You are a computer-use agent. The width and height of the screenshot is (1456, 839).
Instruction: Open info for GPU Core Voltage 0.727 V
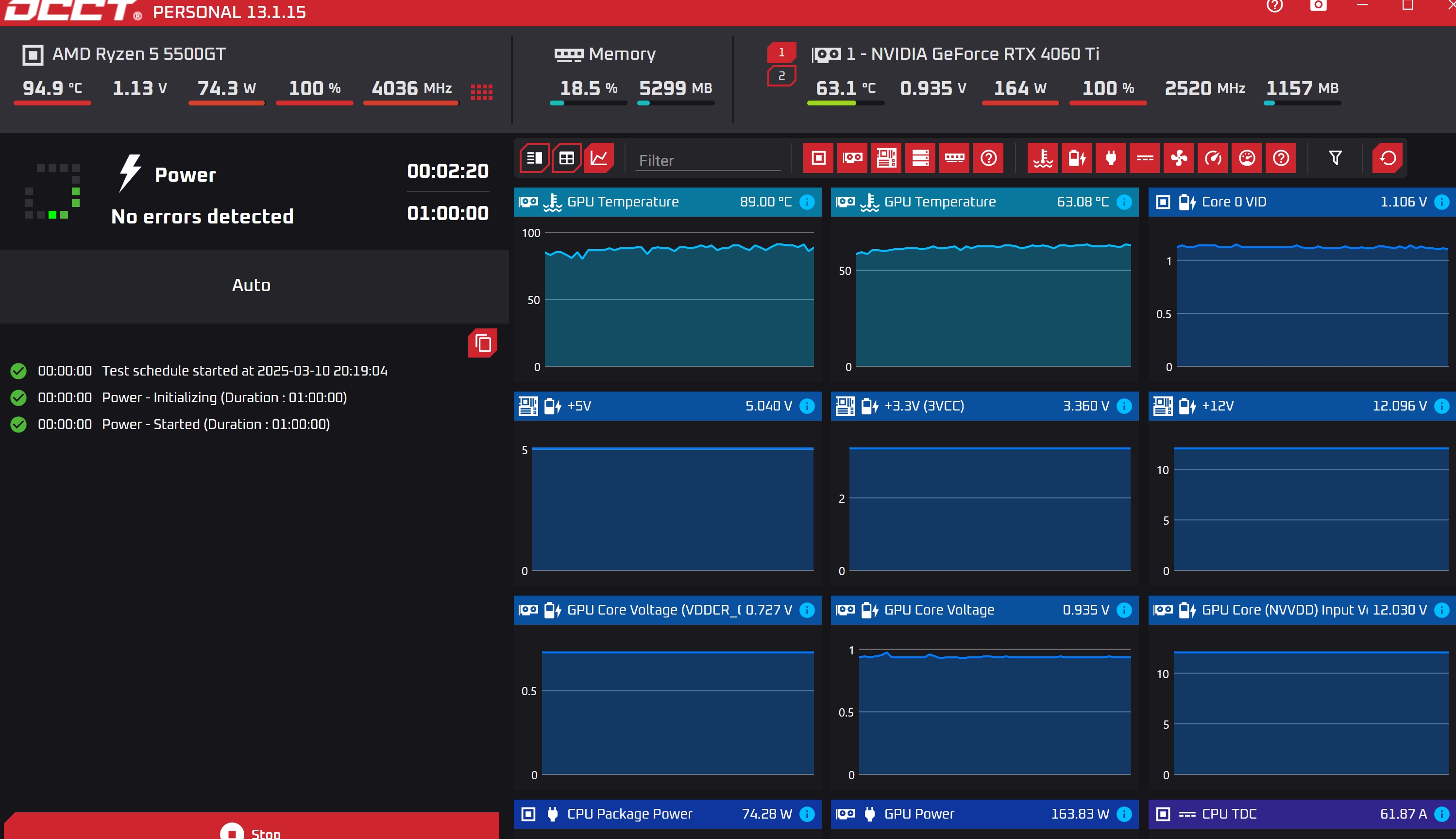(808, 610)
